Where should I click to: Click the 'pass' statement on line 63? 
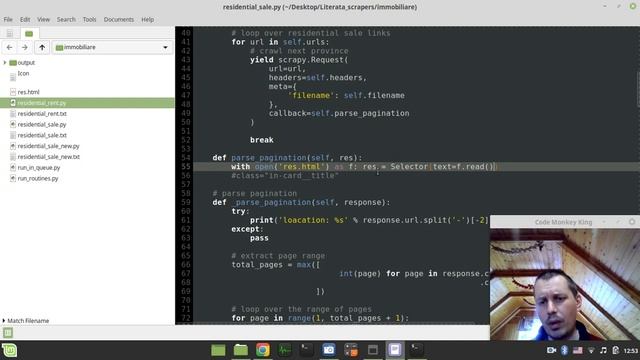pyautogui.click(x=259, y=238)
